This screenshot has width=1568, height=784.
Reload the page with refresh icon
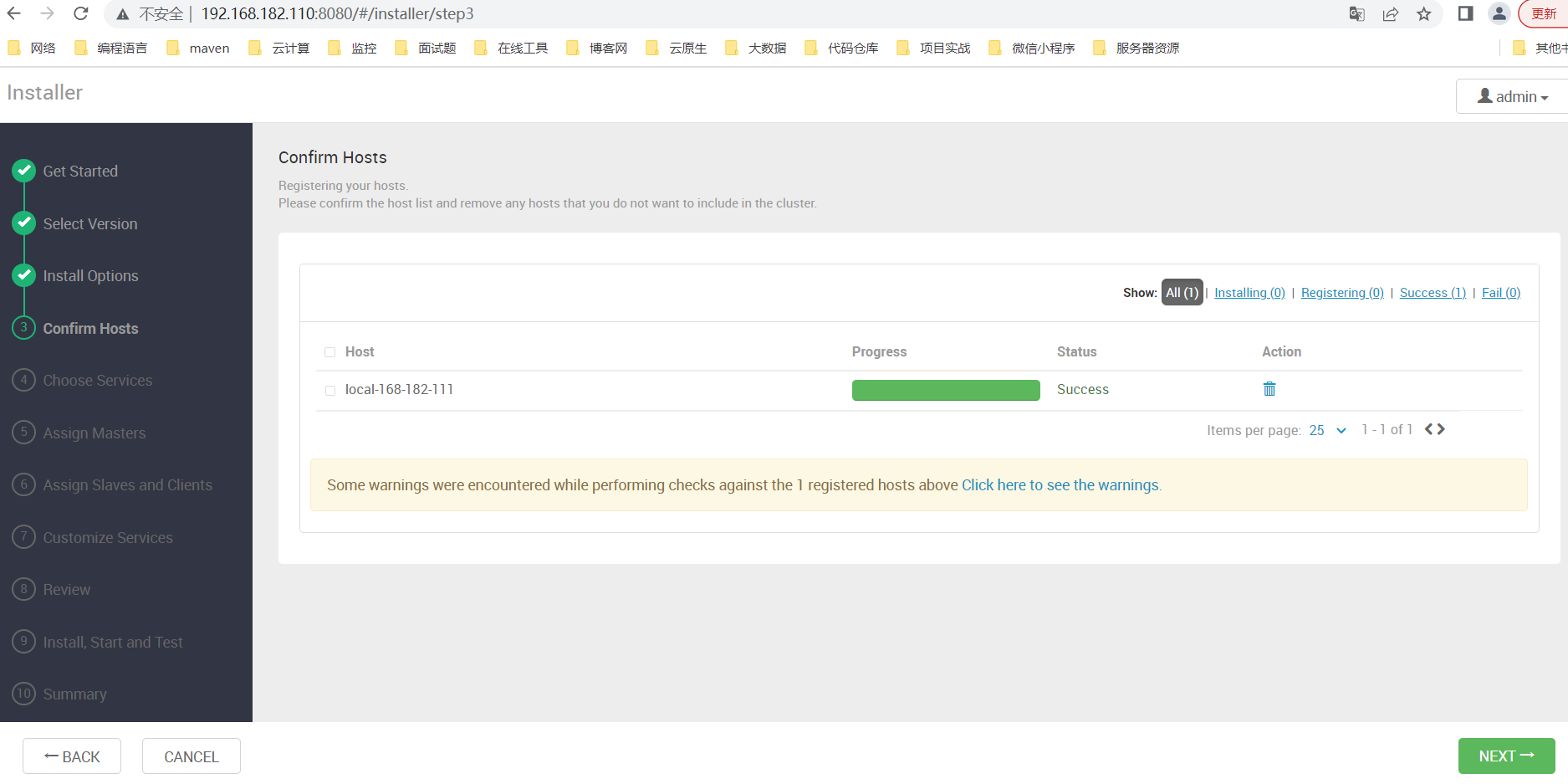(81, 13)
